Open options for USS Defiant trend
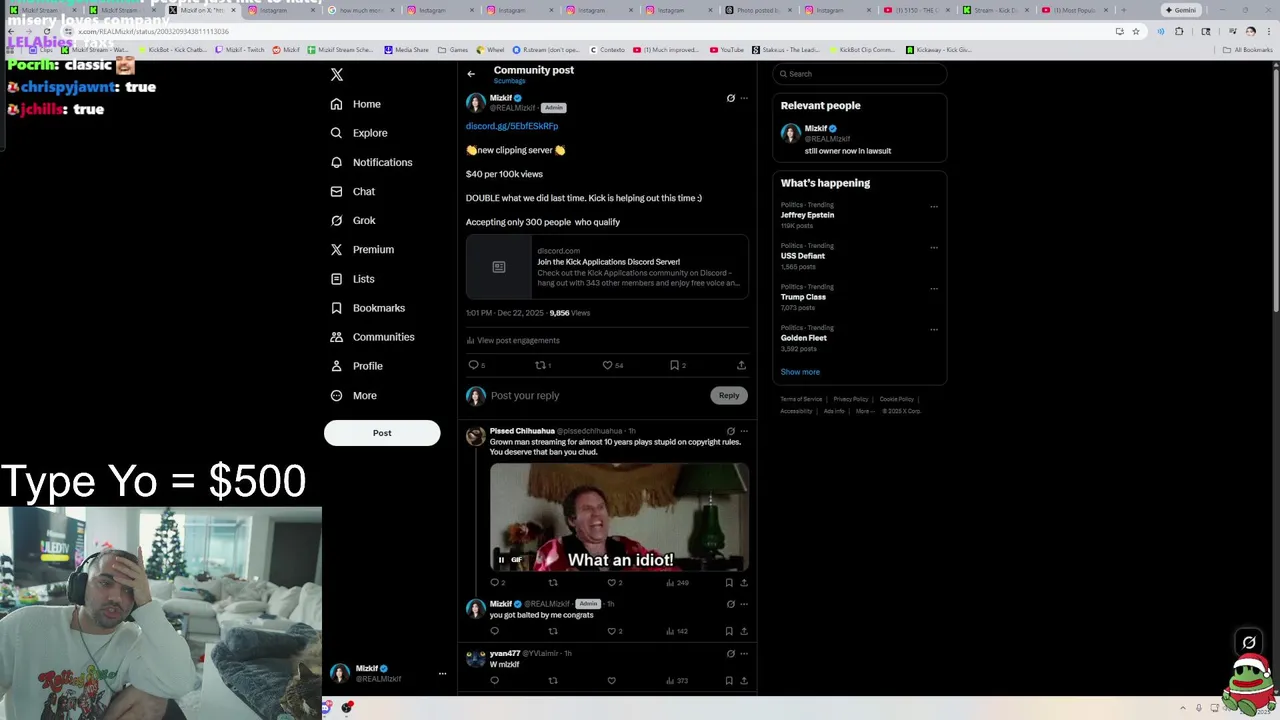The image size is (1280, 720). [x=934, y=248]
